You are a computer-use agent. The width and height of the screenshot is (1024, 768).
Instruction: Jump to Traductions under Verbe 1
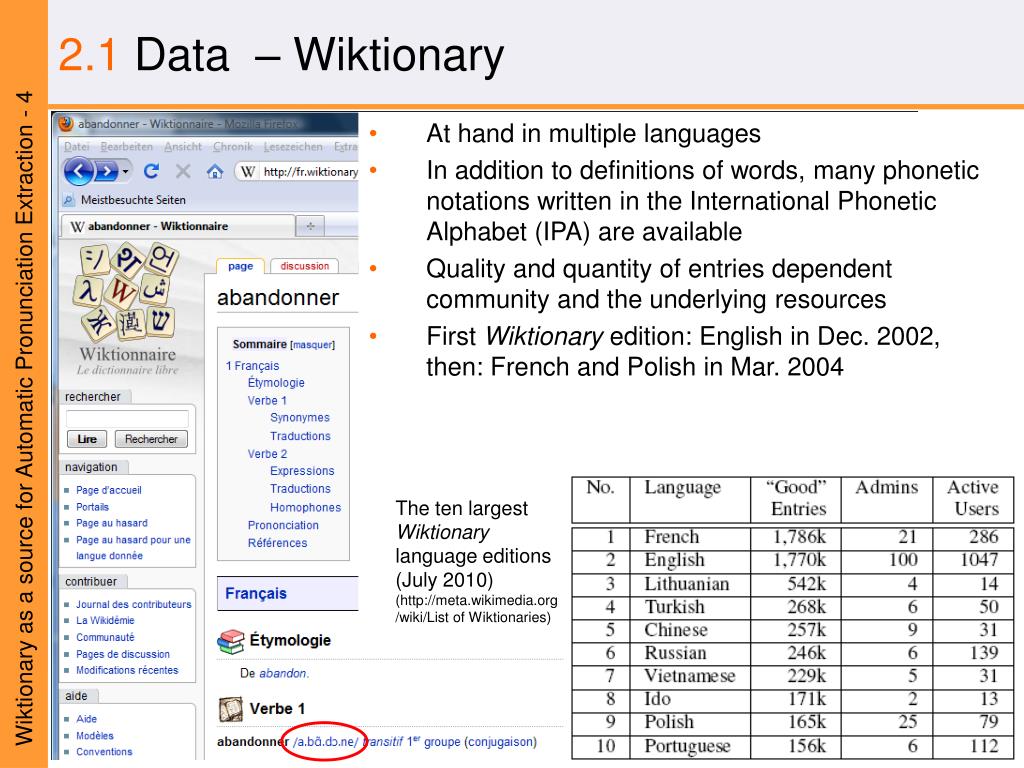click(x=300, y=436)
